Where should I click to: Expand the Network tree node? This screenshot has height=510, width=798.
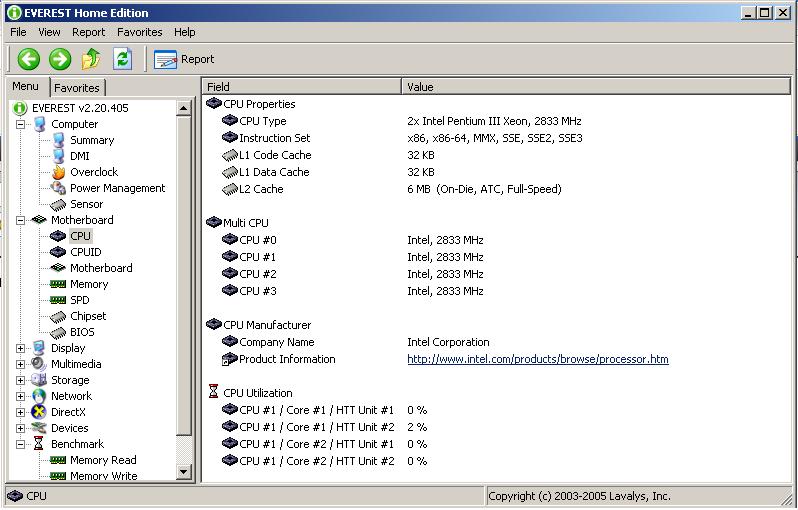(x=20, y=396)
